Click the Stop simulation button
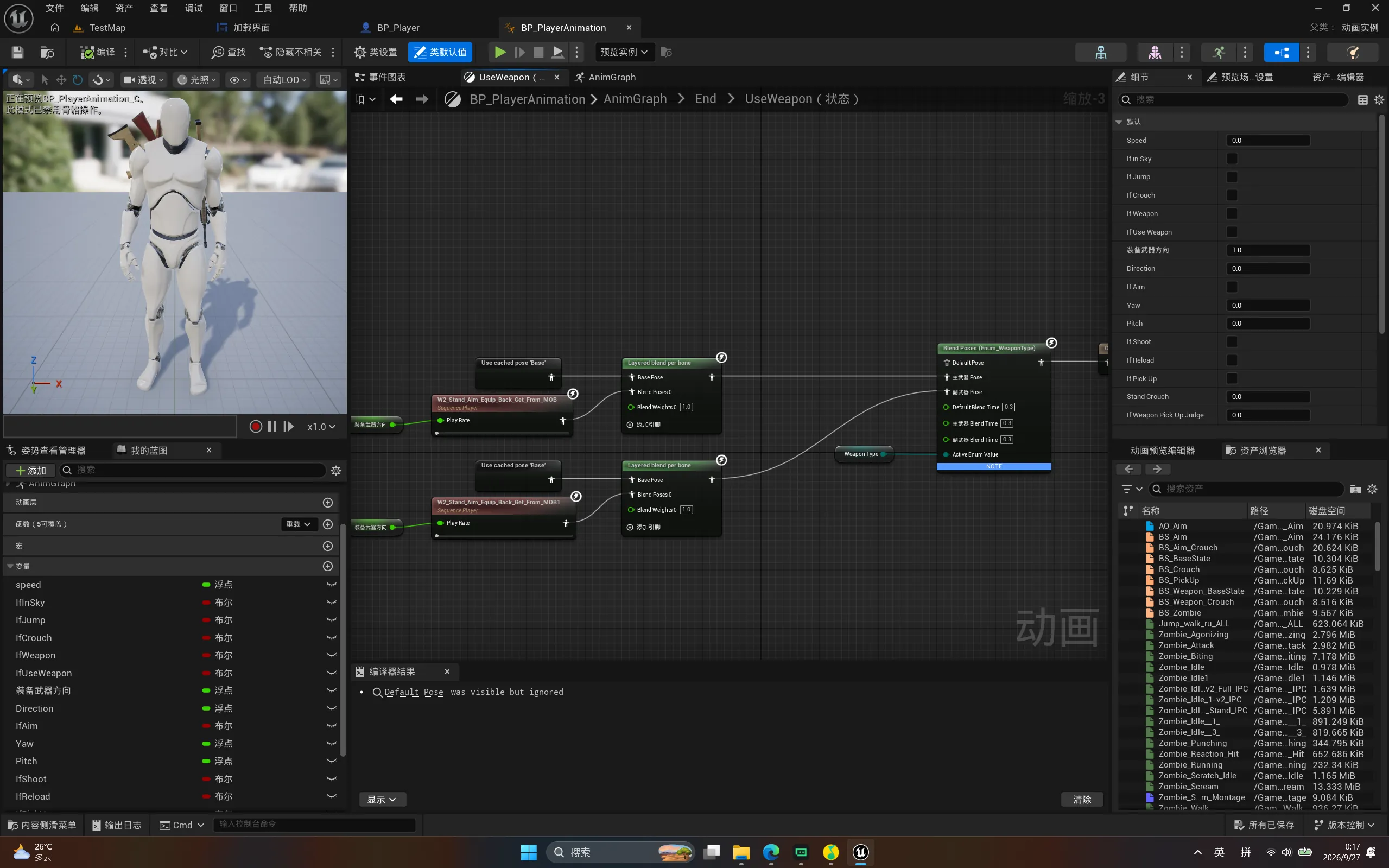1389x868 pixels. 538,52
